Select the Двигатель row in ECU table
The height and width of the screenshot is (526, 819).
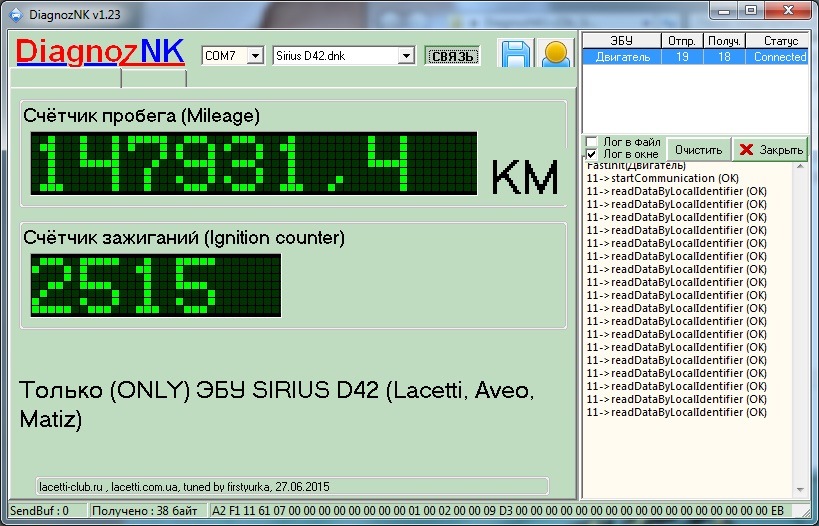coord(696,57)
